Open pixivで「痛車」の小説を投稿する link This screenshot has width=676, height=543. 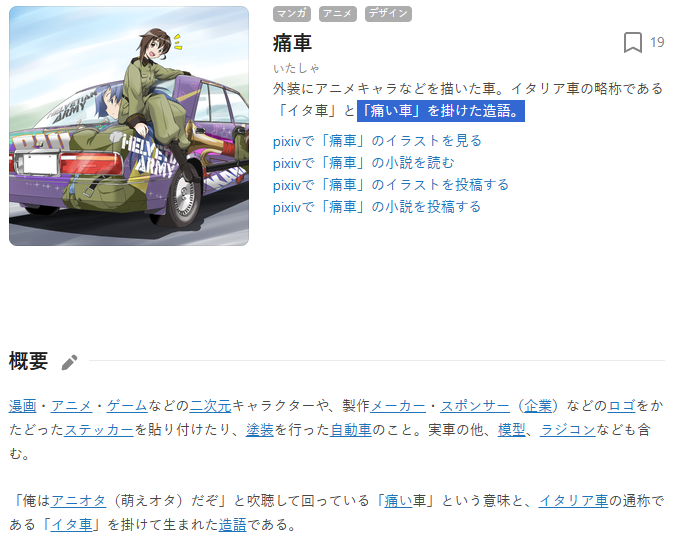coord(377,207)
